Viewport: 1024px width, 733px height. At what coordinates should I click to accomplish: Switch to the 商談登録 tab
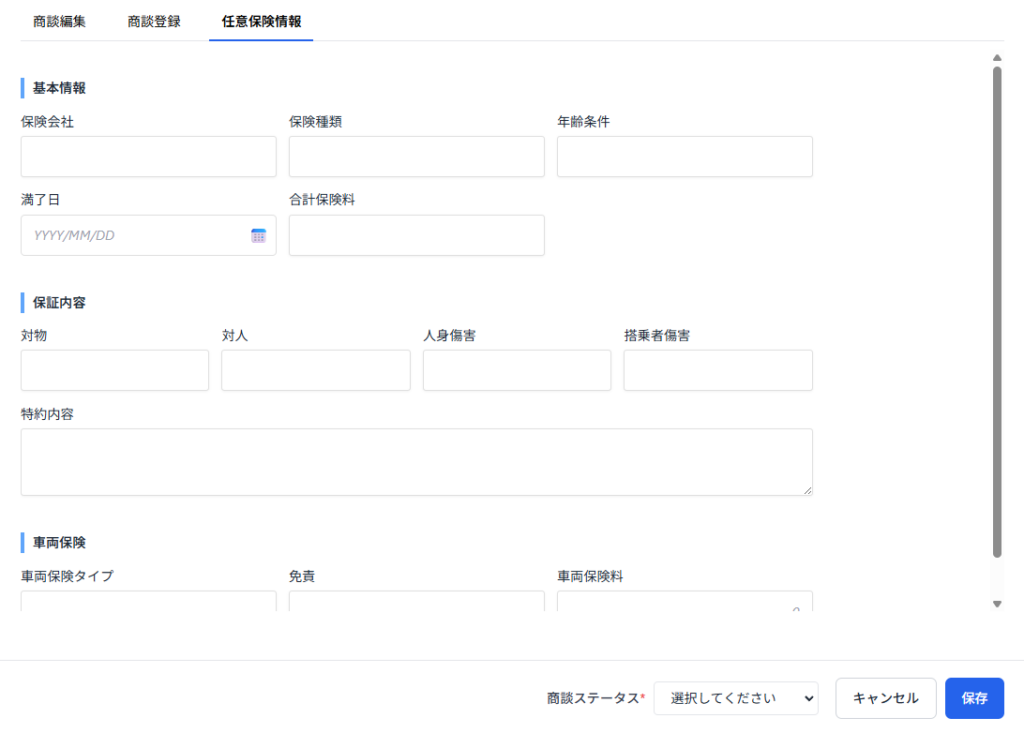(154, 21)
